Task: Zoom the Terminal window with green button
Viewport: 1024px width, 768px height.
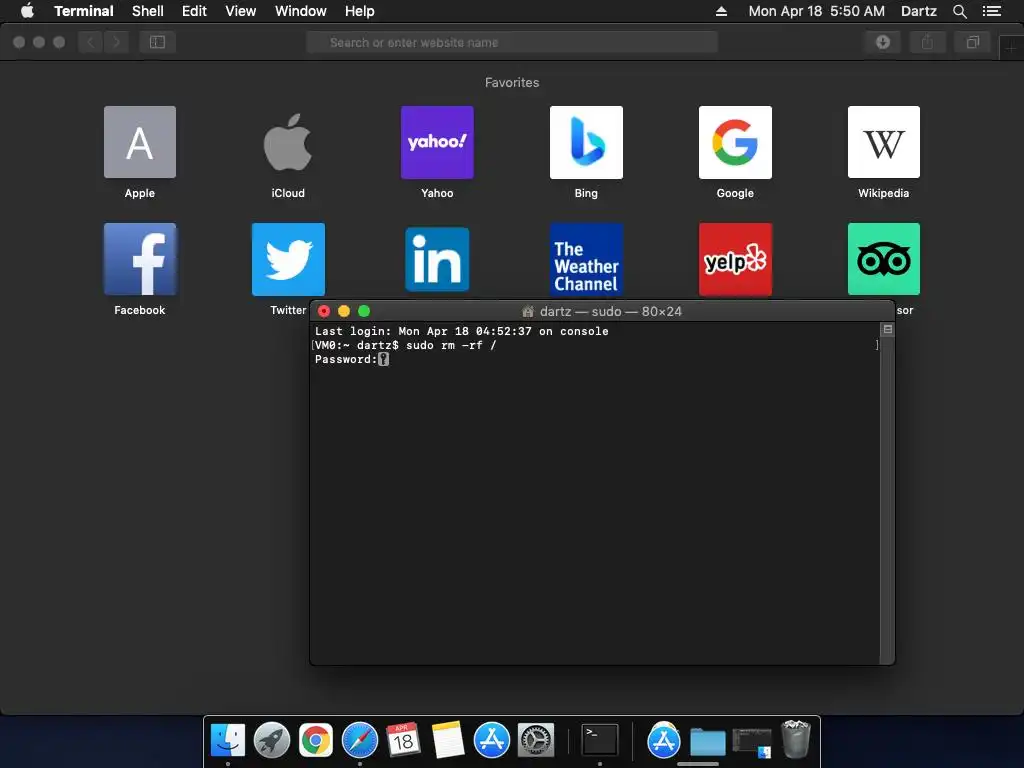Action: pyautogui.click(x=364, y=311)
